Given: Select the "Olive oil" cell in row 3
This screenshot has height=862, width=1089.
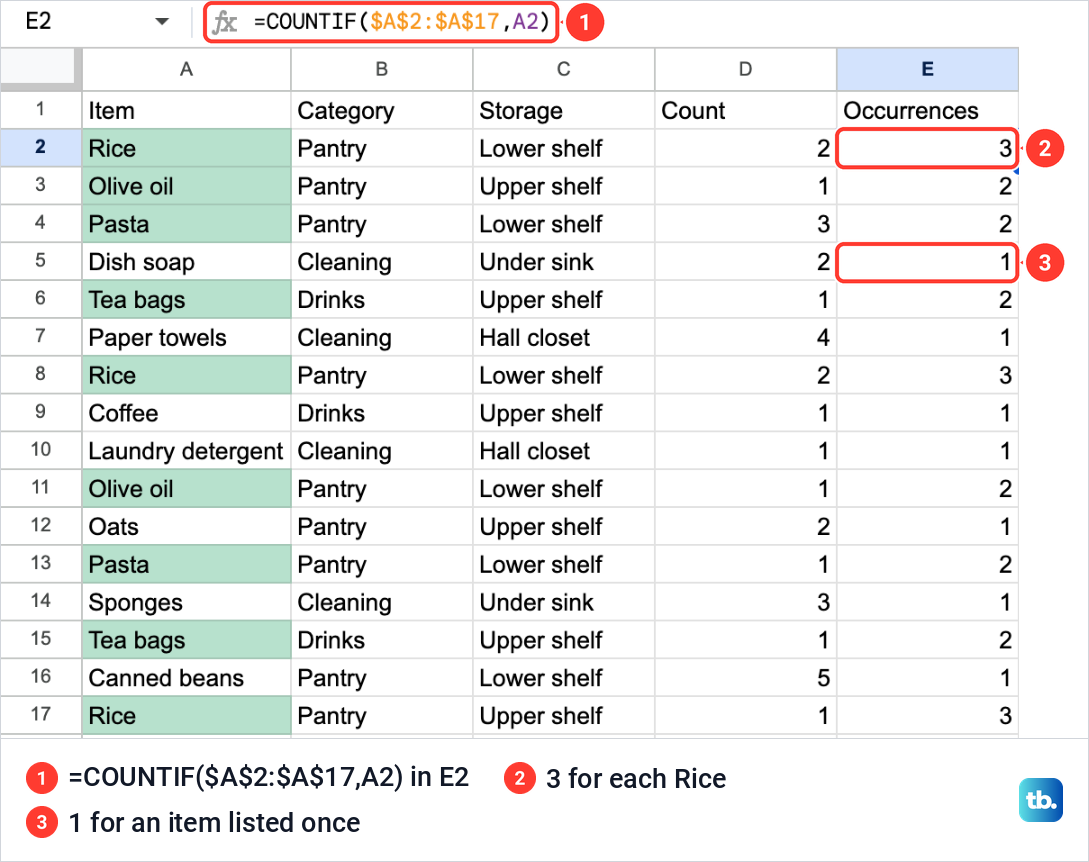Looking at the screenshot, I should [186, 186].
